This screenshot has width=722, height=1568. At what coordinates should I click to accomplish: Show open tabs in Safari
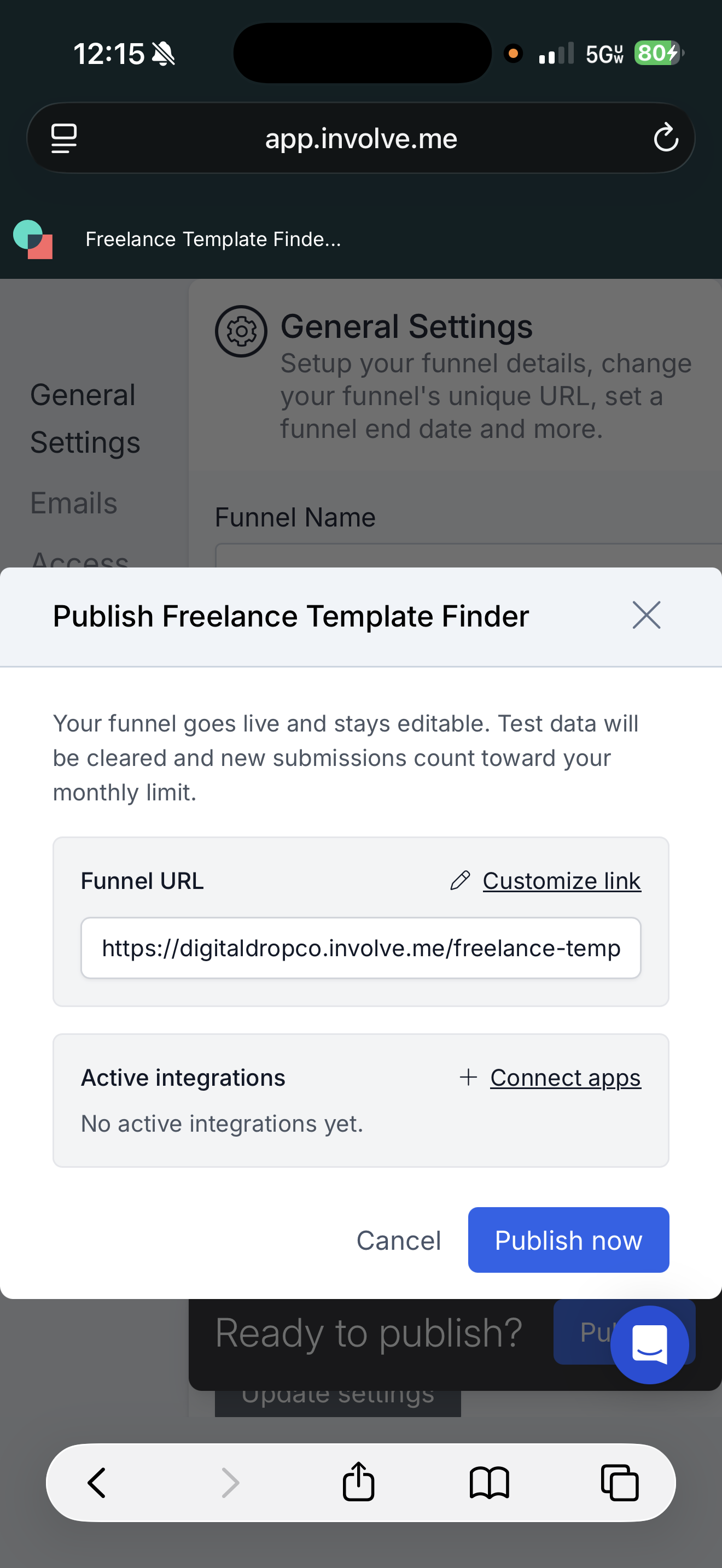(620, 1482)
